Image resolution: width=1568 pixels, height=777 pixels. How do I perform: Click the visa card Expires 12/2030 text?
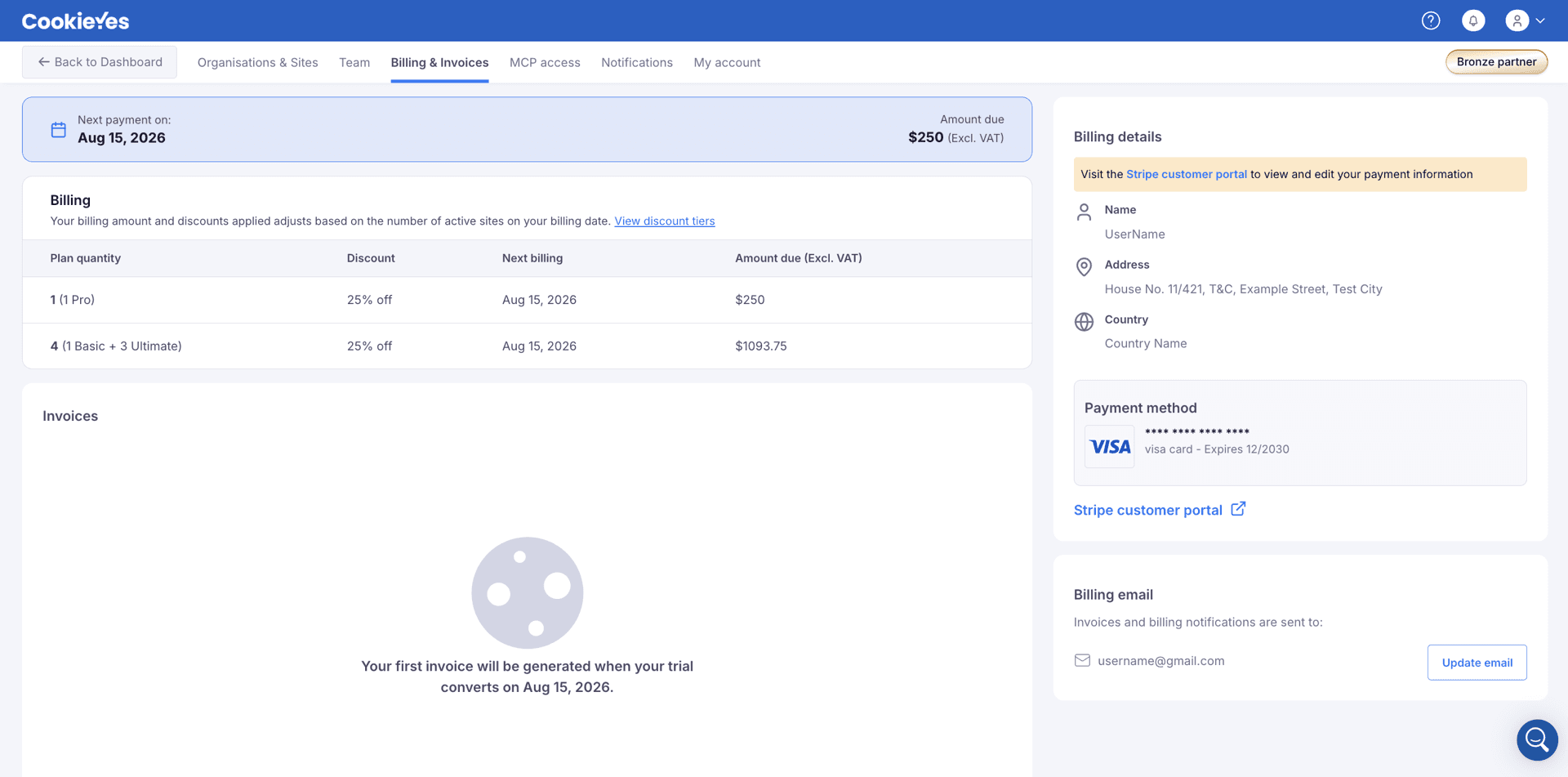[1217, 449]
